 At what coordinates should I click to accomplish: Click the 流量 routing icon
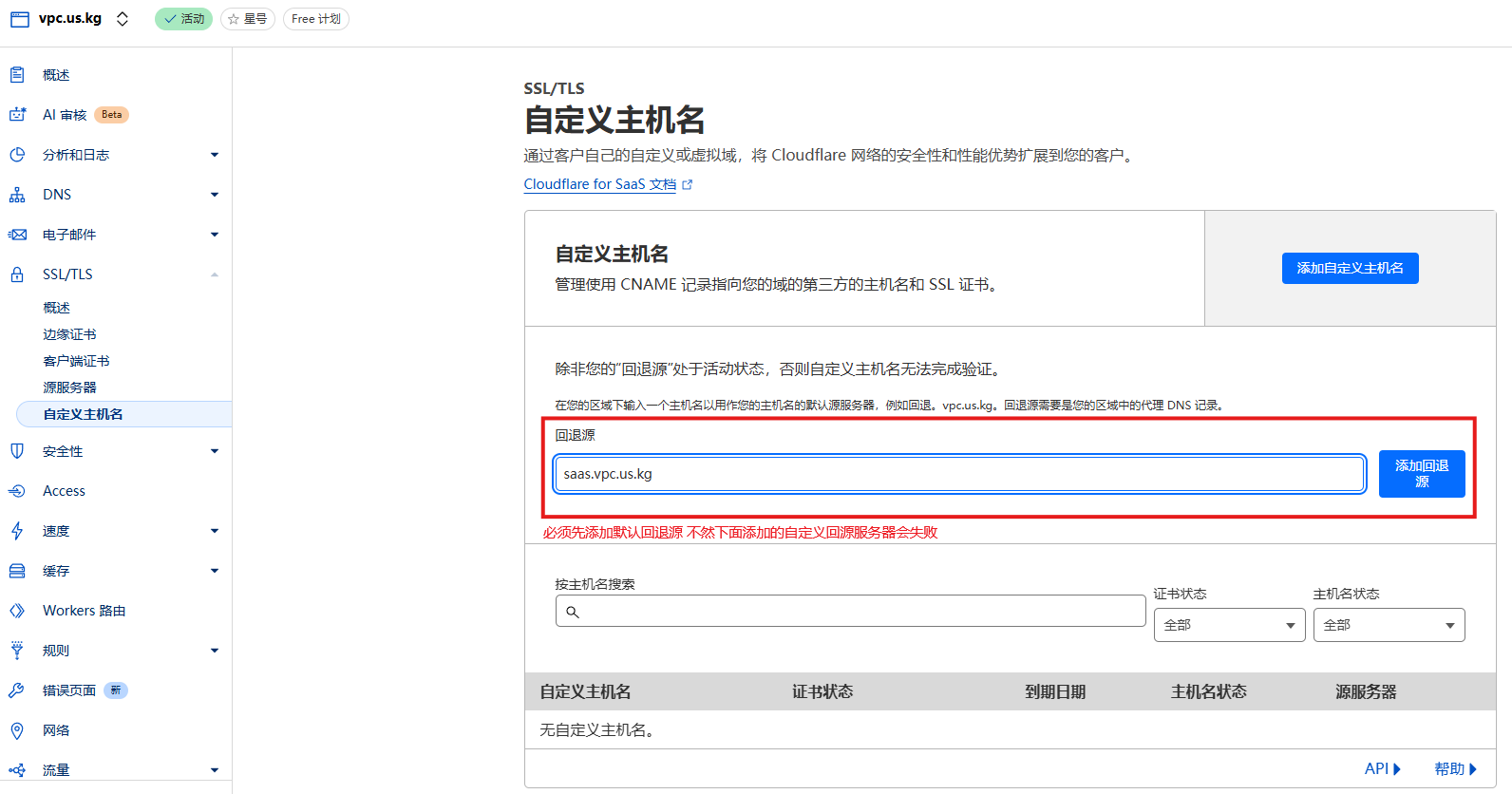[x=17, y=770]
